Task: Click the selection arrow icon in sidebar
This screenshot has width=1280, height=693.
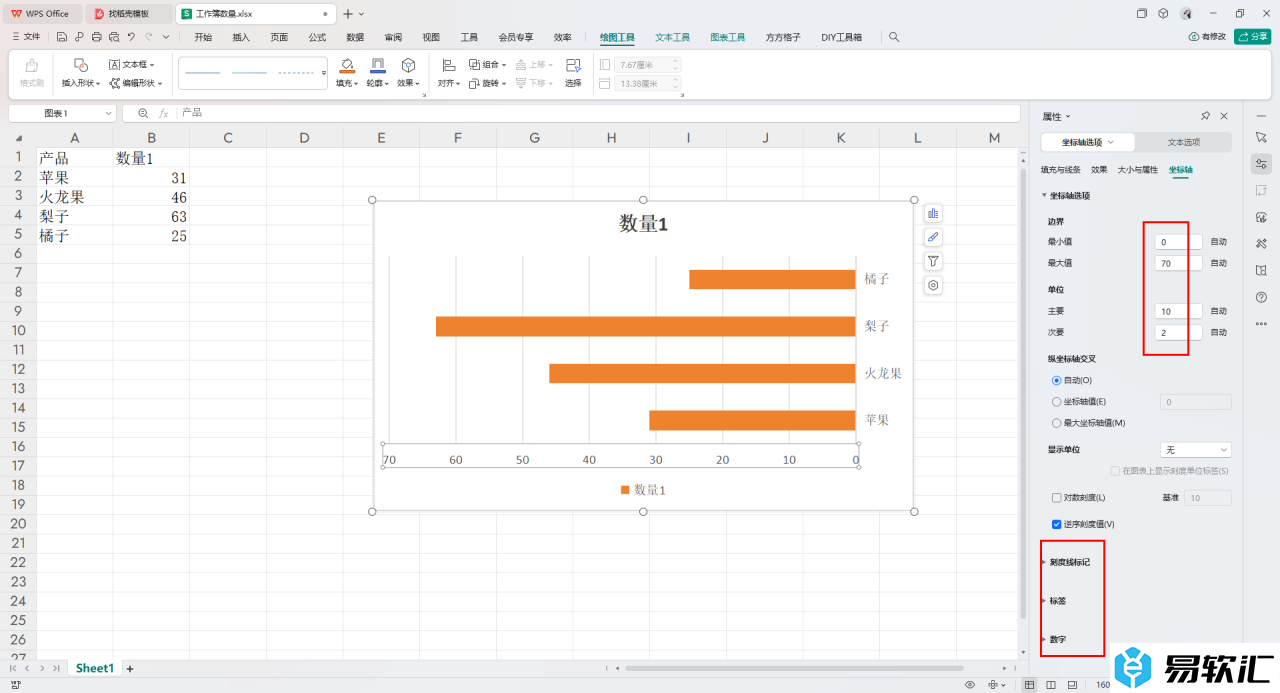Action: (x=1260, y=136)
